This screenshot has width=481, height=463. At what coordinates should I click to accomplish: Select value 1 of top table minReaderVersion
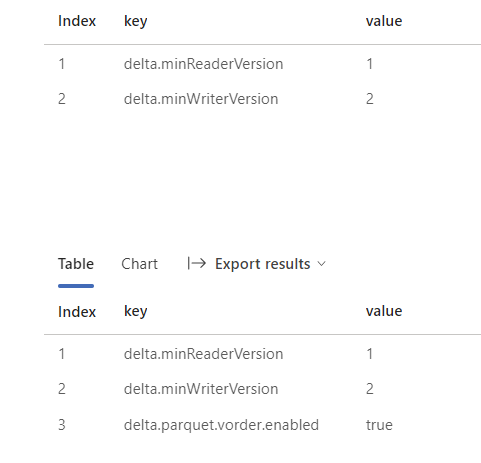click(x=370, y=64)
